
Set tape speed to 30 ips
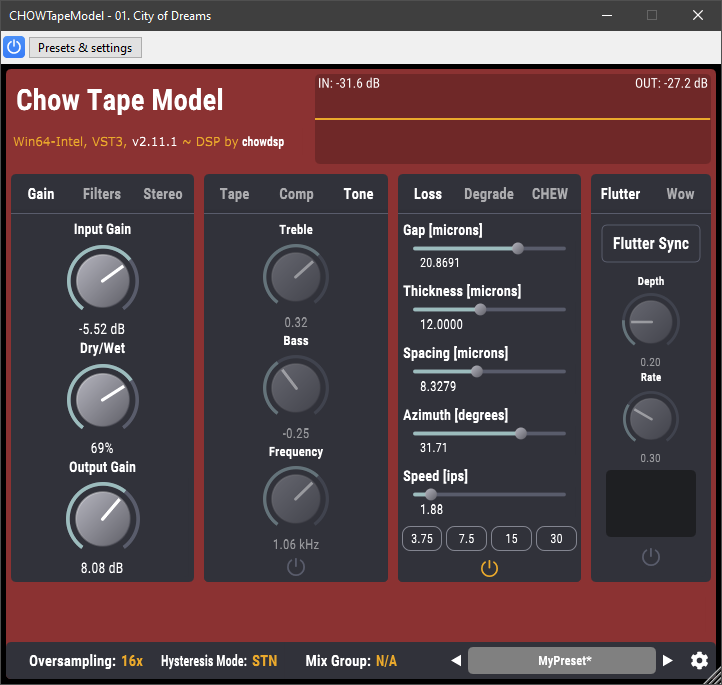click(x=556, y=539)
